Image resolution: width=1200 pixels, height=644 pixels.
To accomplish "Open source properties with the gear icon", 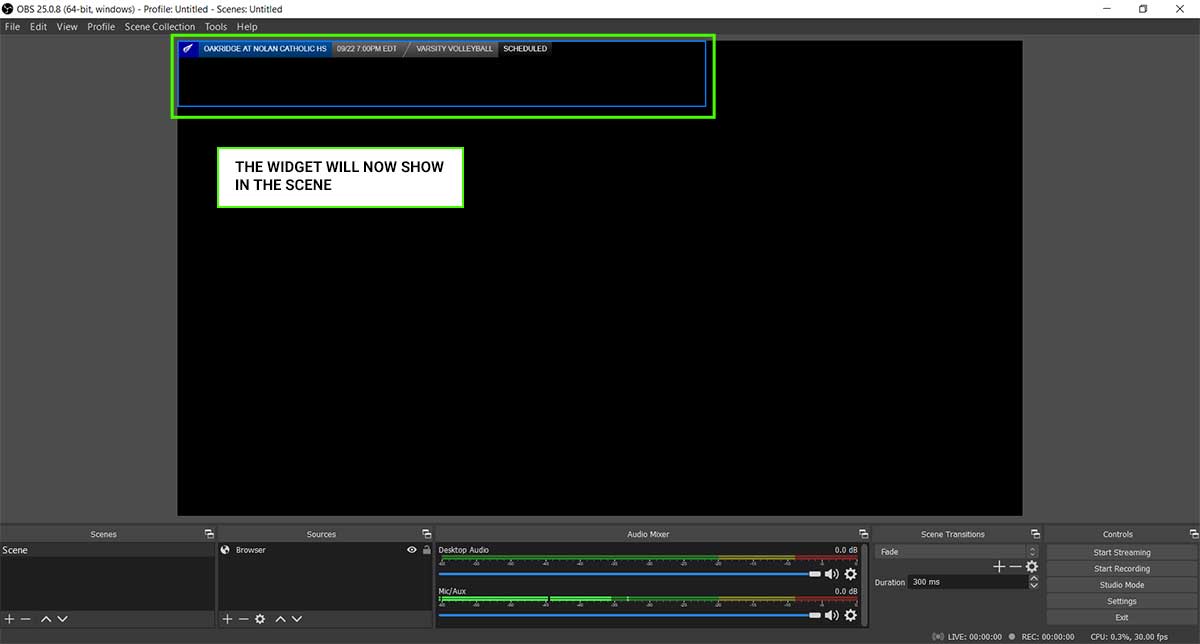I will [x=260, y=619].
